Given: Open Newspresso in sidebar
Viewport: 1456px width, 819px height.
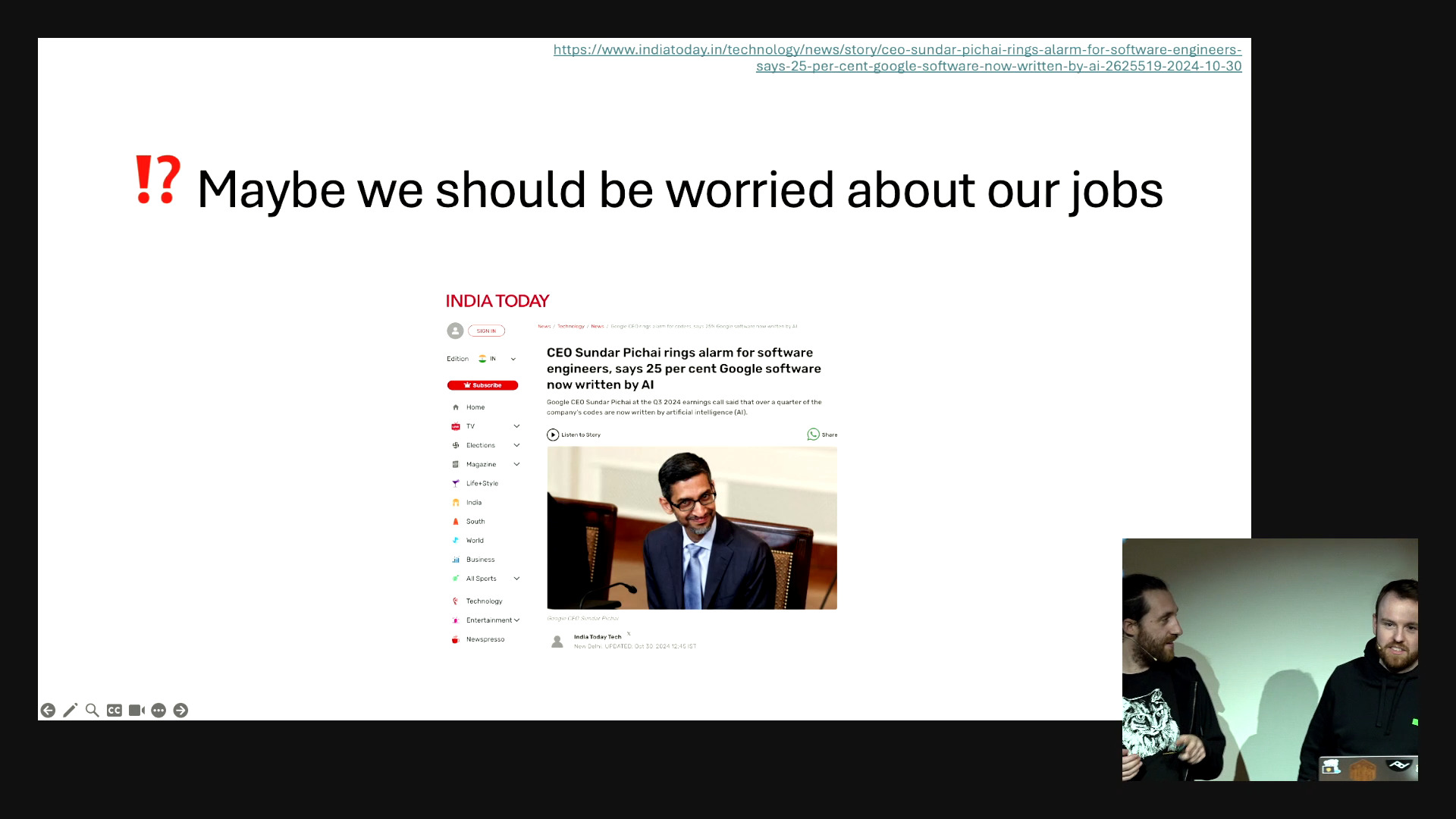Looking at the screenshot, I should click(x=485, y=639).
